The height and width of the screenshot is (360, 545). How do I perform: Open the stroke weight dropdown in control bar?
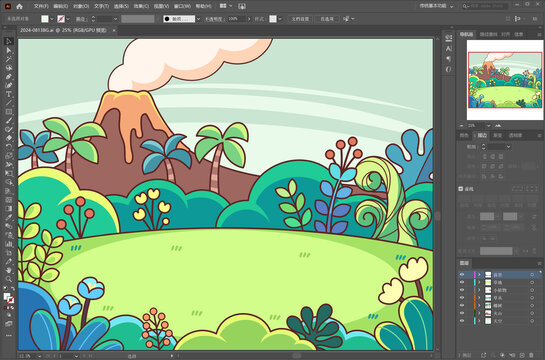(x=115, y=19)
